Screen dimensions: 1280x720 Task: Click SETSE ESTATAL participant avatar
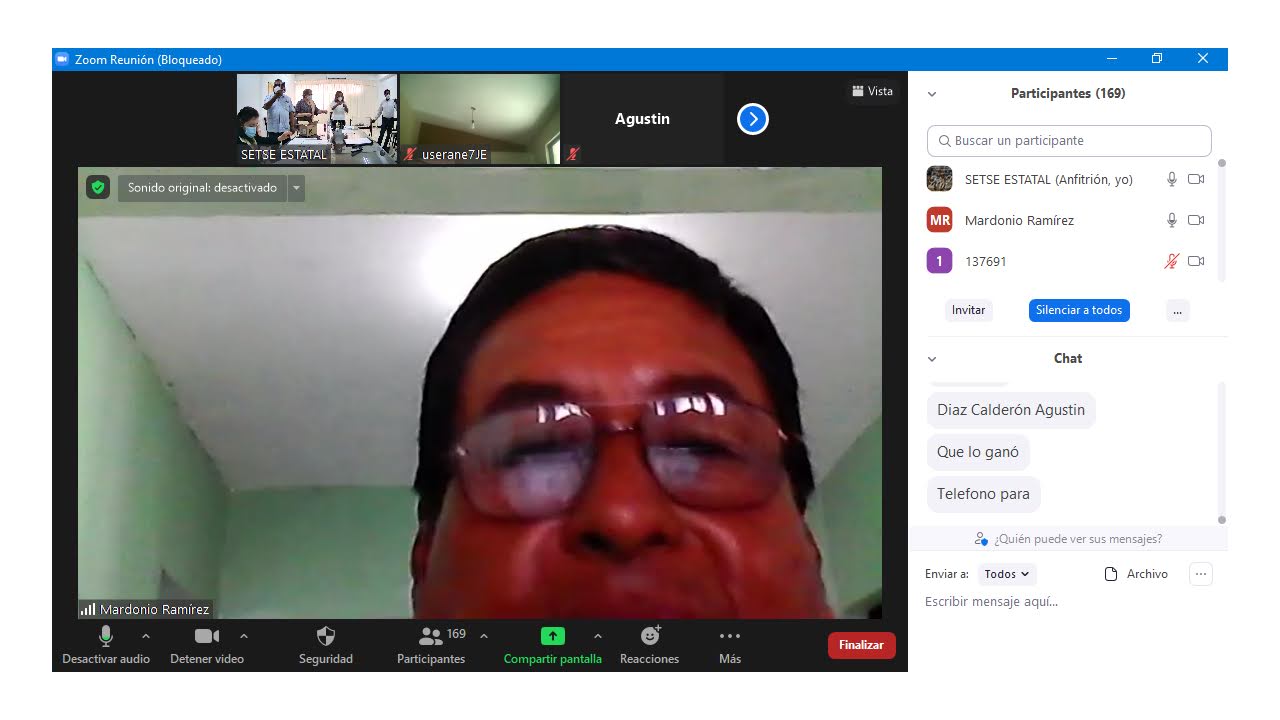[x=939, y=179]
